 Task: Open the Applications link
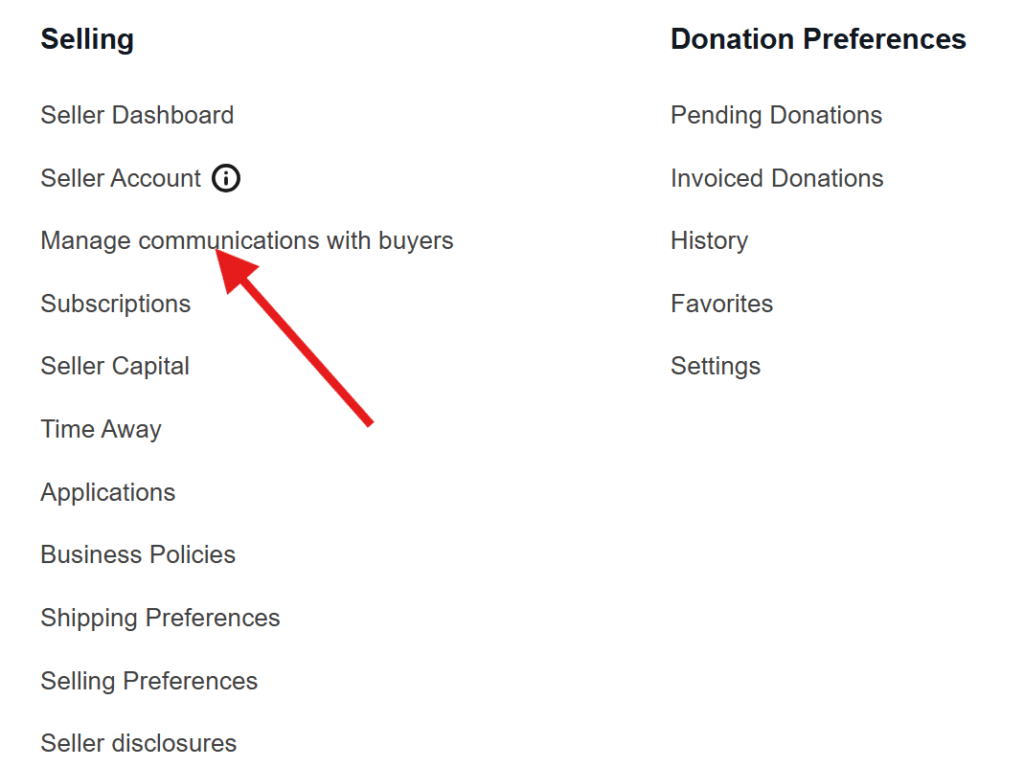coord(108,492)
